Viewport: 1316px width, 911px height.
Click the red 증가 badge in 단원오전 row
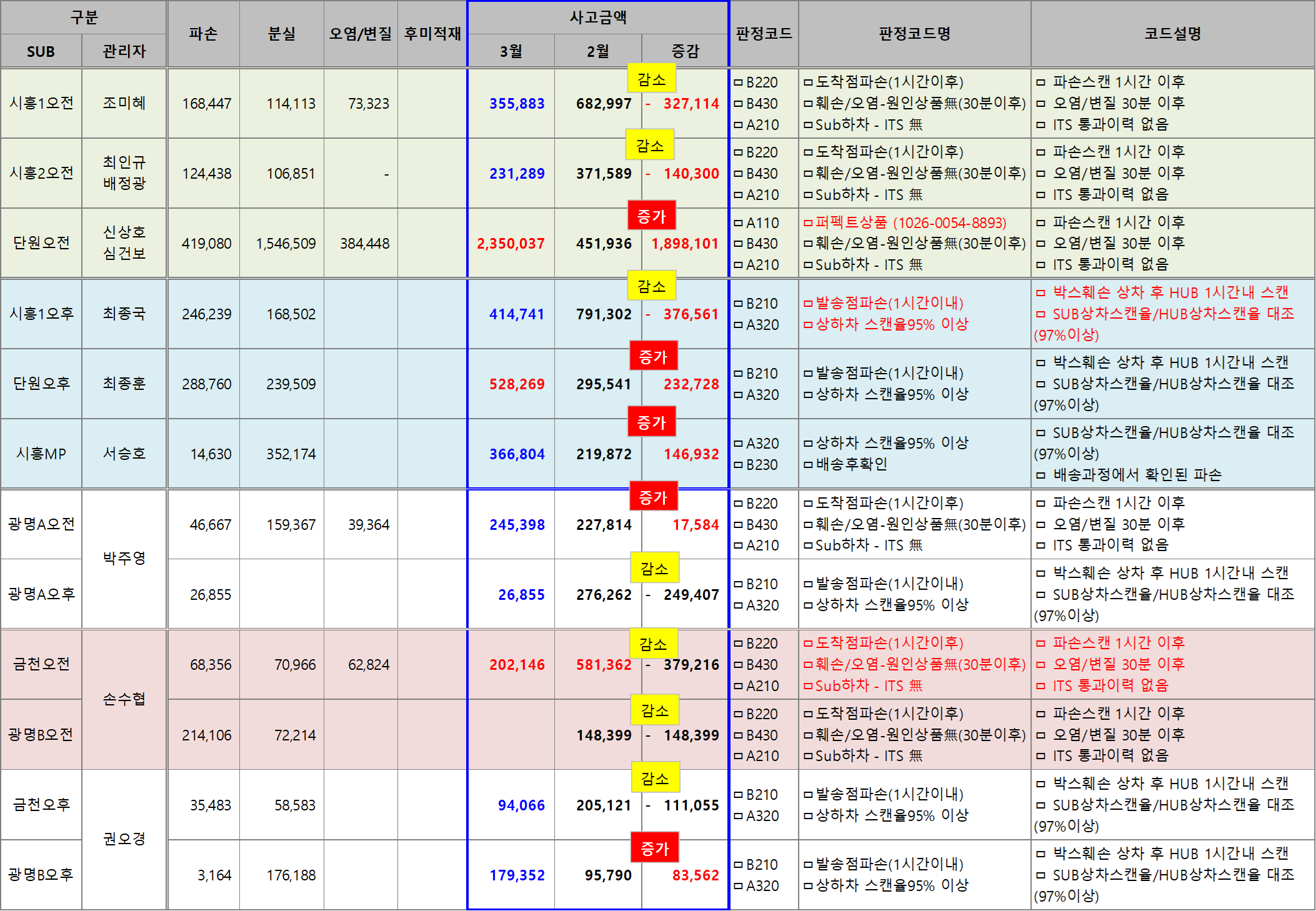click(x=651, y=216)
